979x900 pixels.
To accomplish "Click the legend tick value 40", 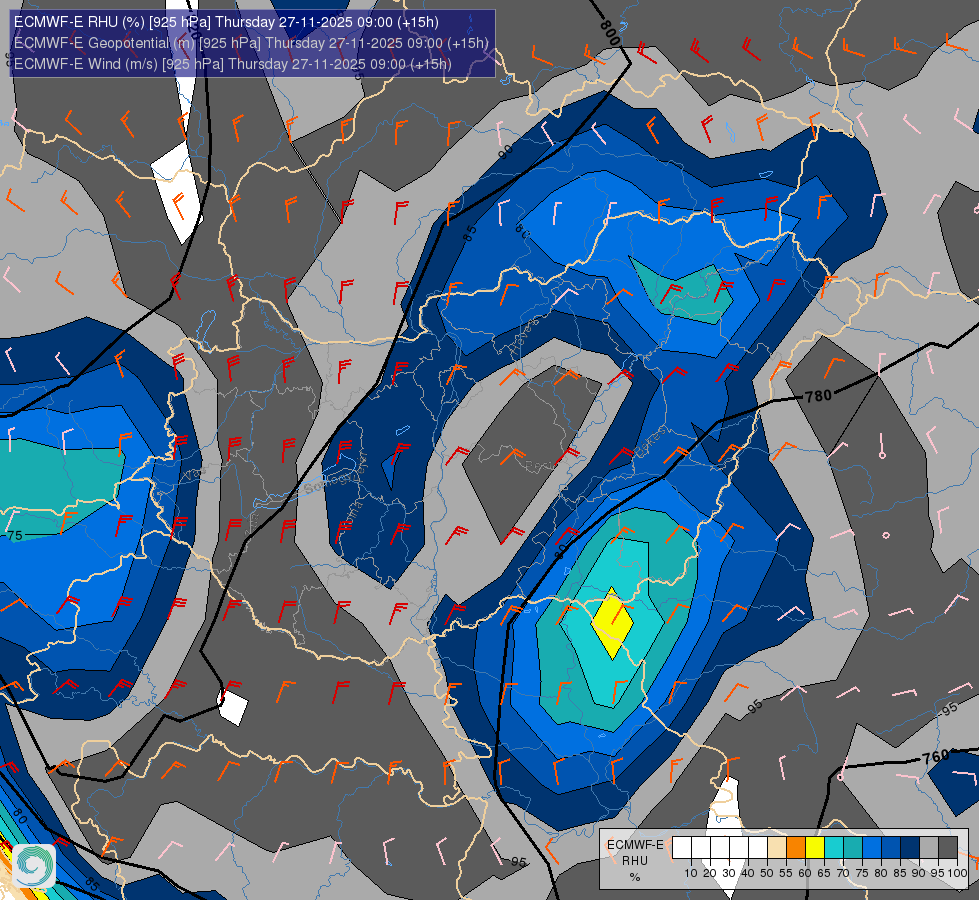I will point(748,873).
